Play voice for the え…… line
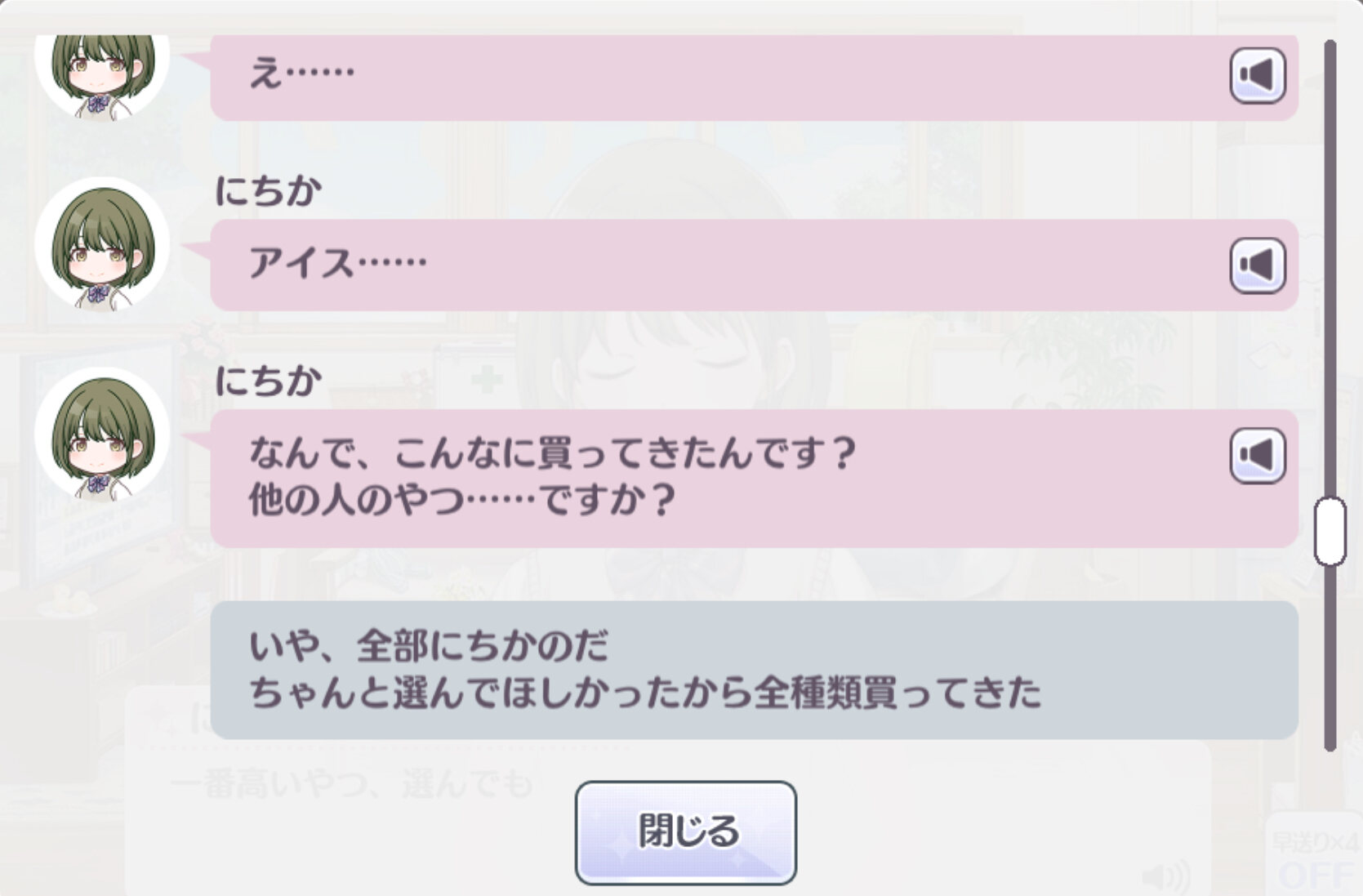This screenshot has width=1363, height=896. (x=1258, y=76)
